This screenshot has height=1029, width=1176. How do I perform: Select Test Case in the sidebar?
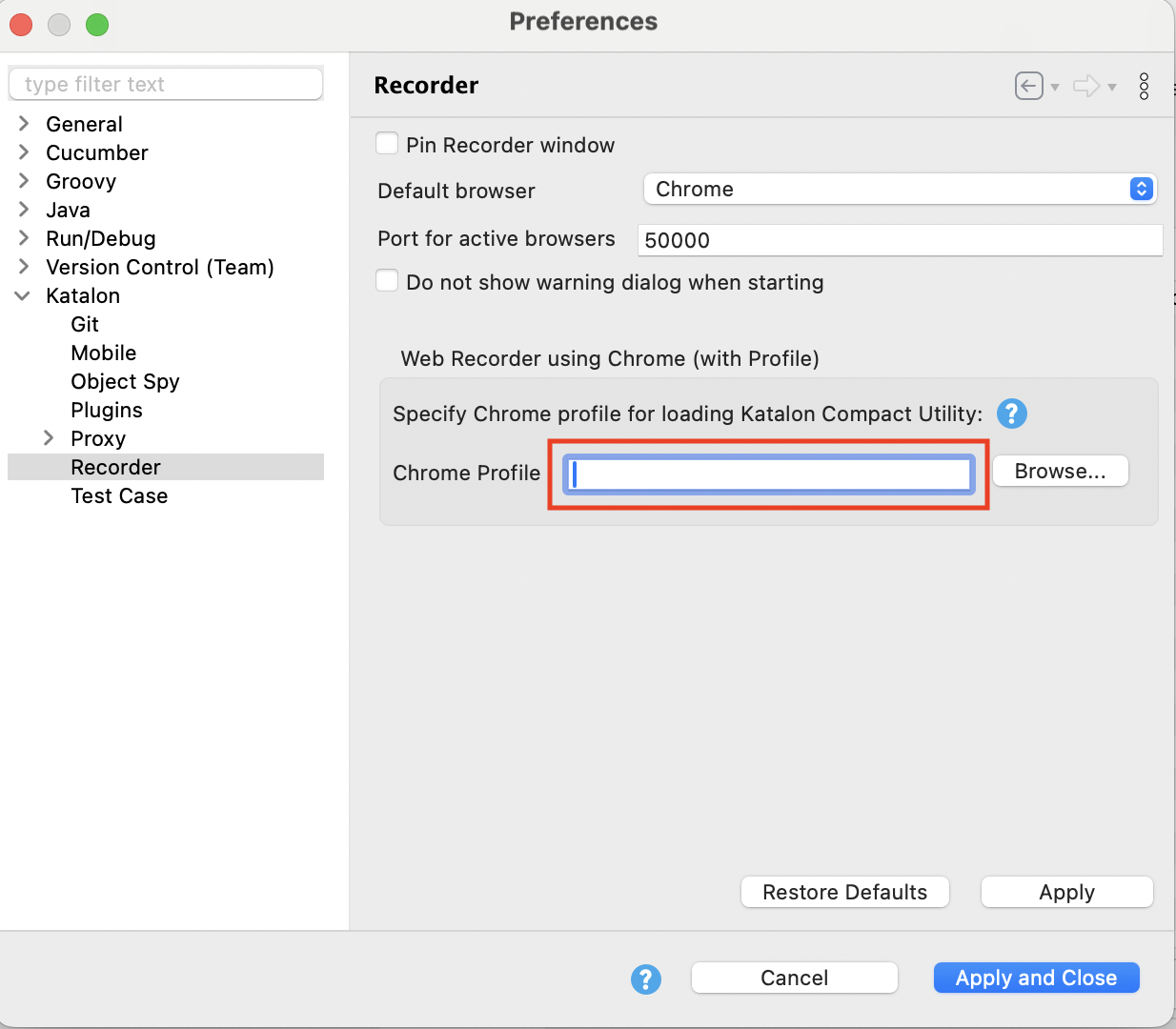[119, 495]
